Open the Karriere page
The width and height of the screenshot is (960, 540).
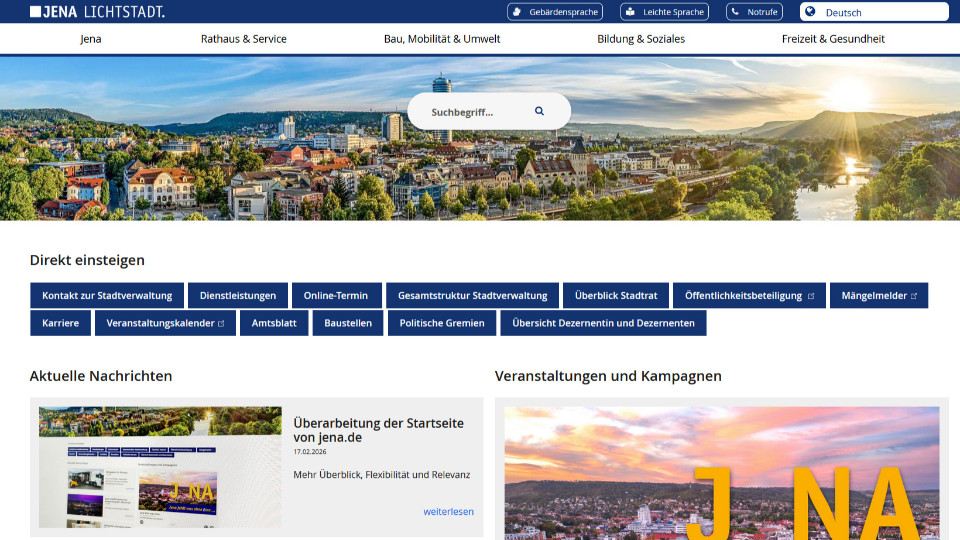pyautogui.click(x=61, y=323)
